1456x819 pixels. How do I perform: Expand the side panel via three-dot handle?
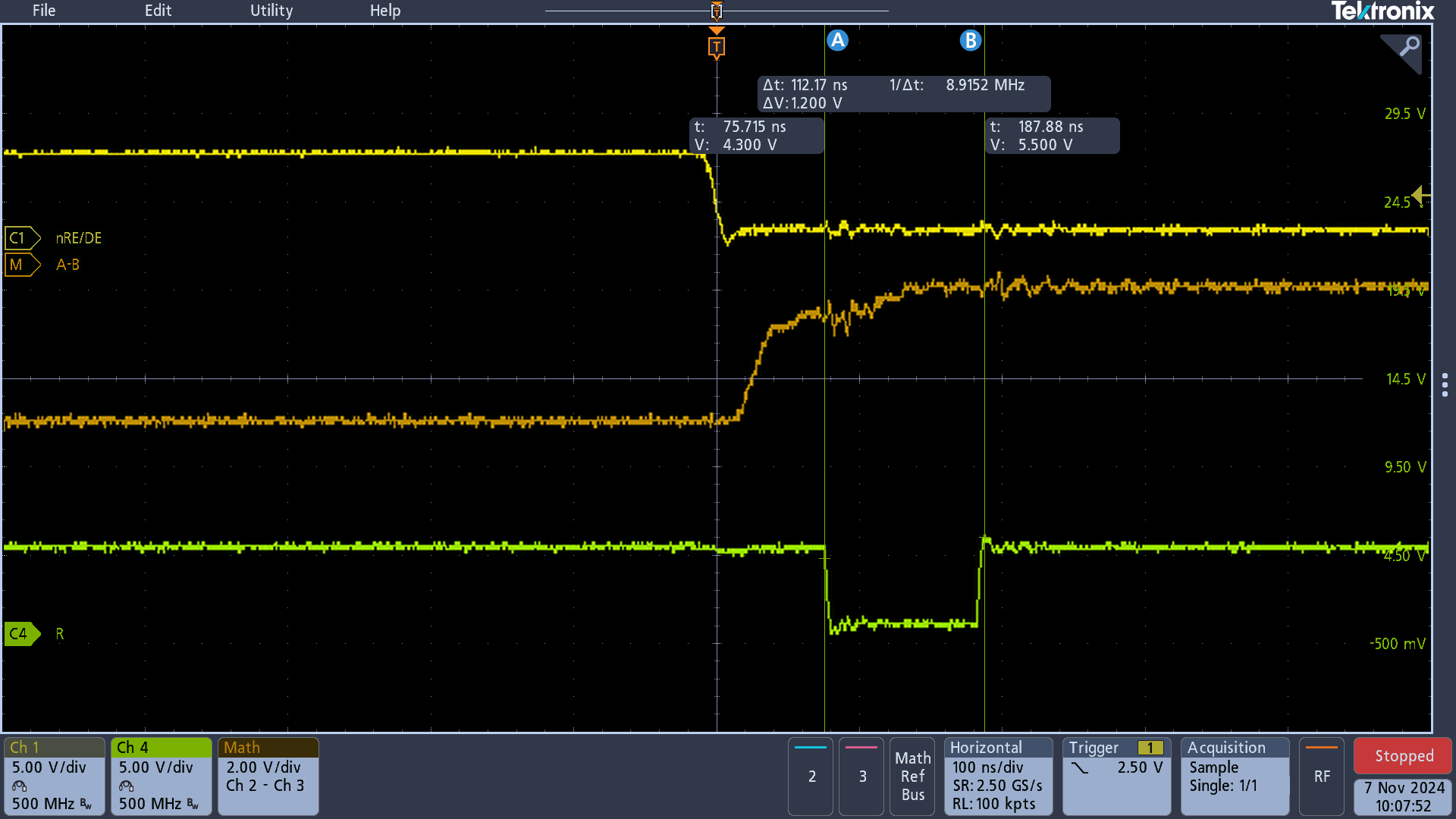tap(1445, 383)
